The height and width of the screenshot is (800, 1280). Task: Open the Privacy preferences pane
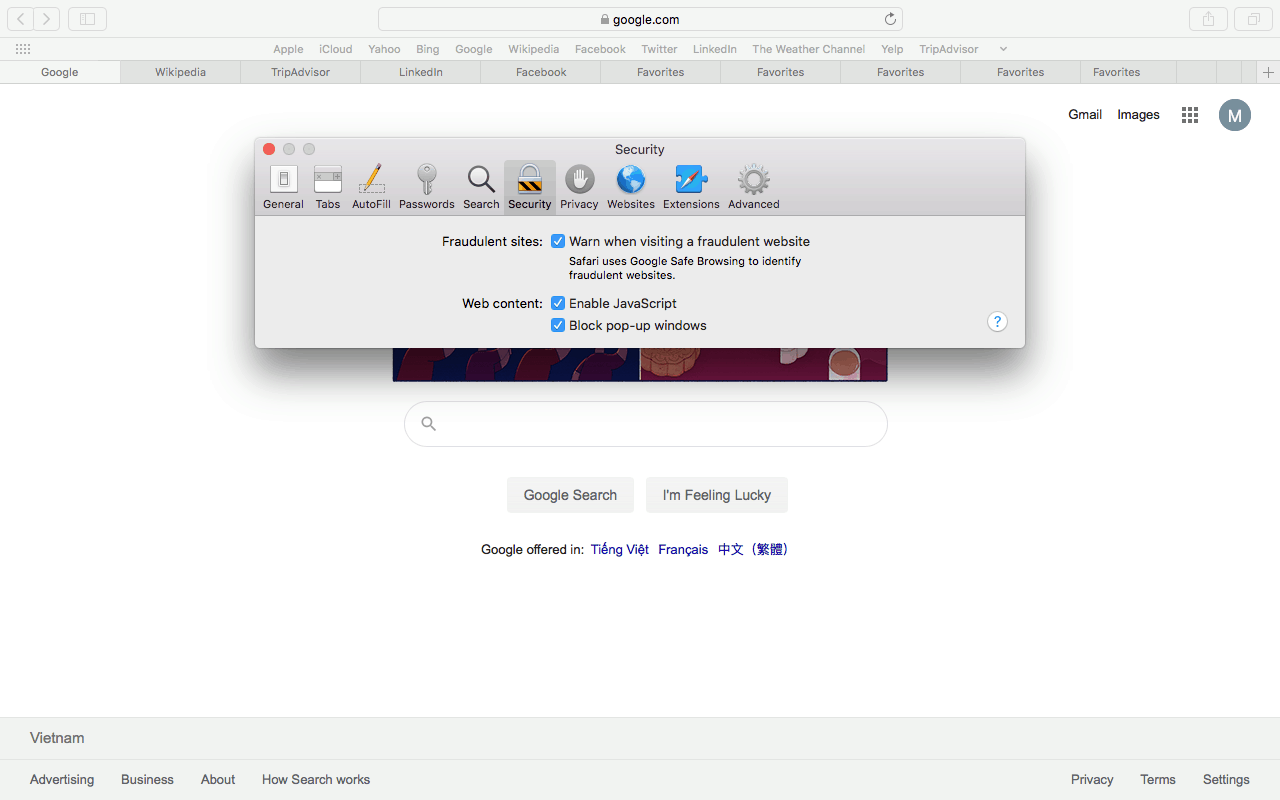[x=579, y=187]
